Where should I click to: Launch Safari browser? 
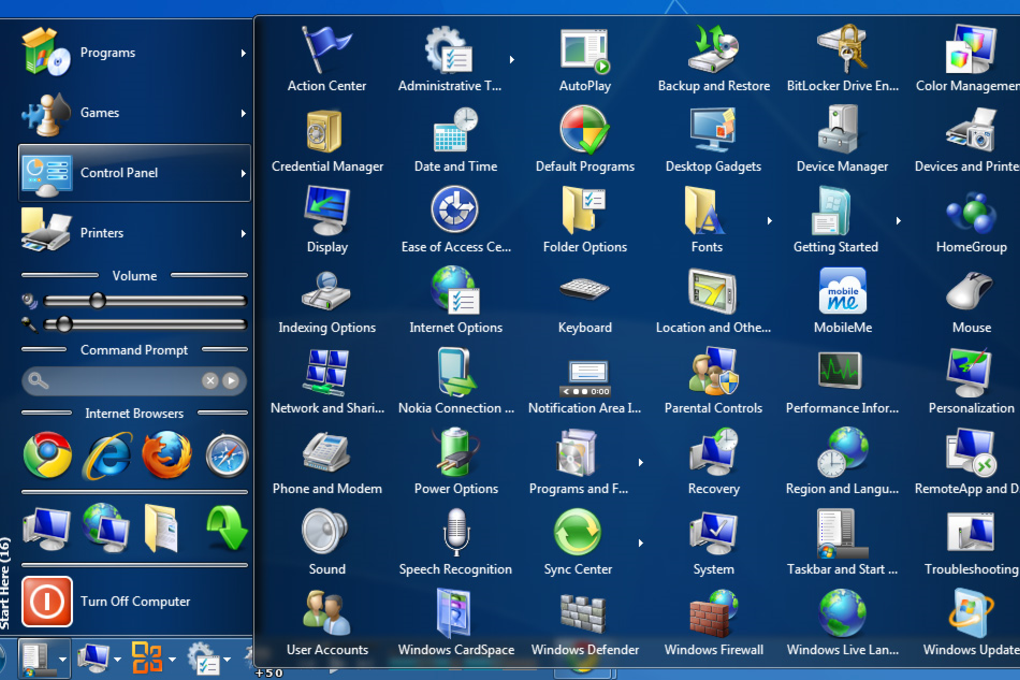pos(226,455)
